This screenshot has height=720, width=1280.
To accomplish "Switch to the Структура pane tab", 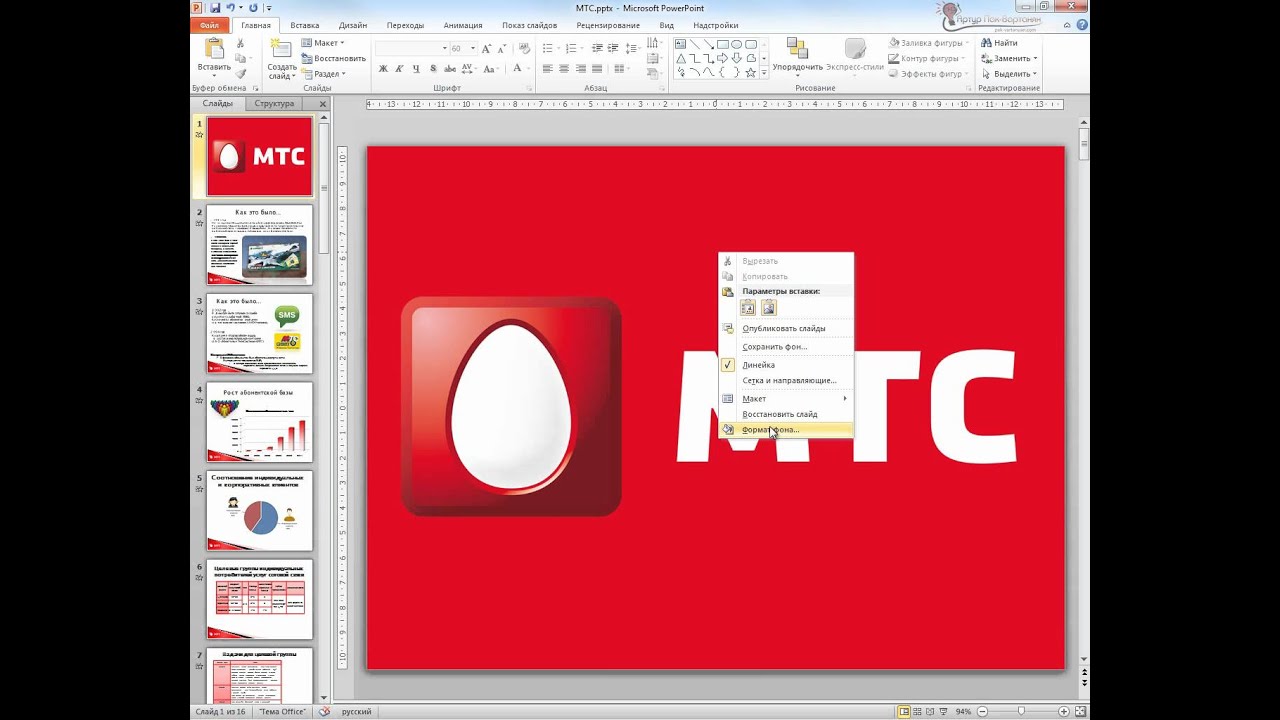I will [x=274, y=103].
